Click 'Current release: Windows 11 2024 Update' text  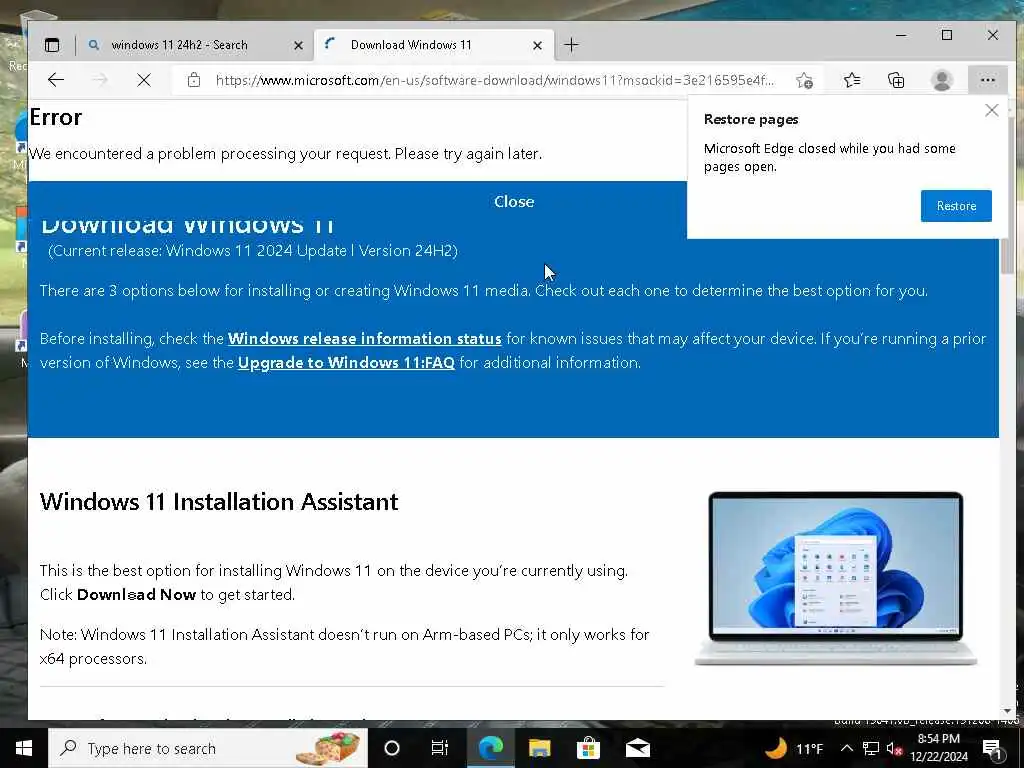coord(253,251)
